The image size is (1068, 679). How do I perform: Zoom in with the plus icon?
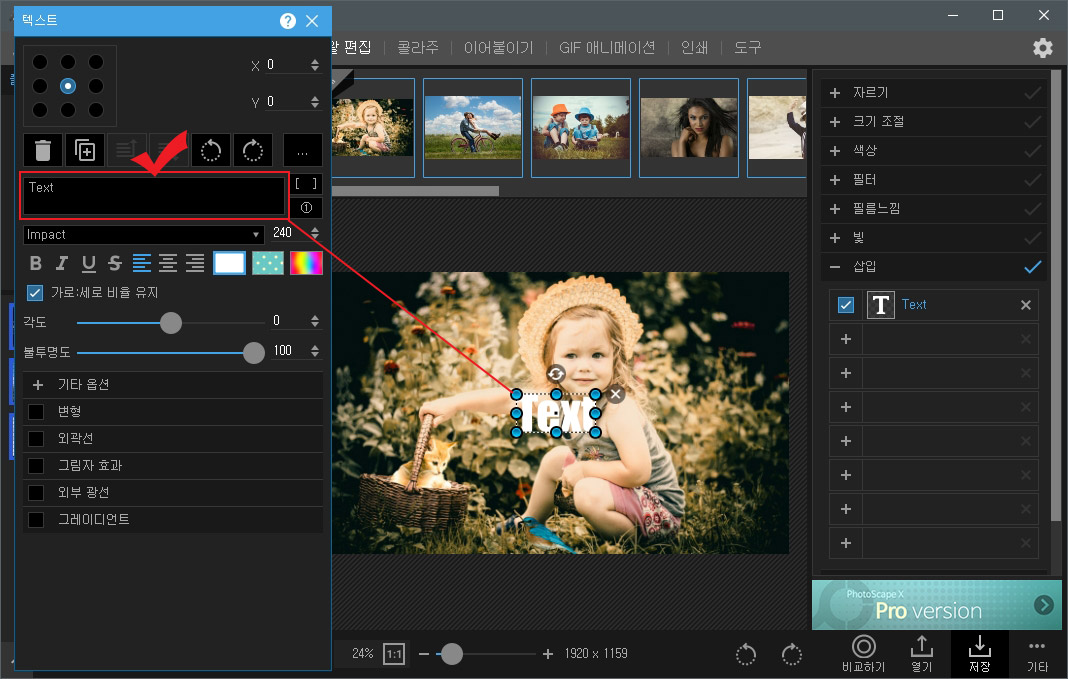tap(548, 654)
